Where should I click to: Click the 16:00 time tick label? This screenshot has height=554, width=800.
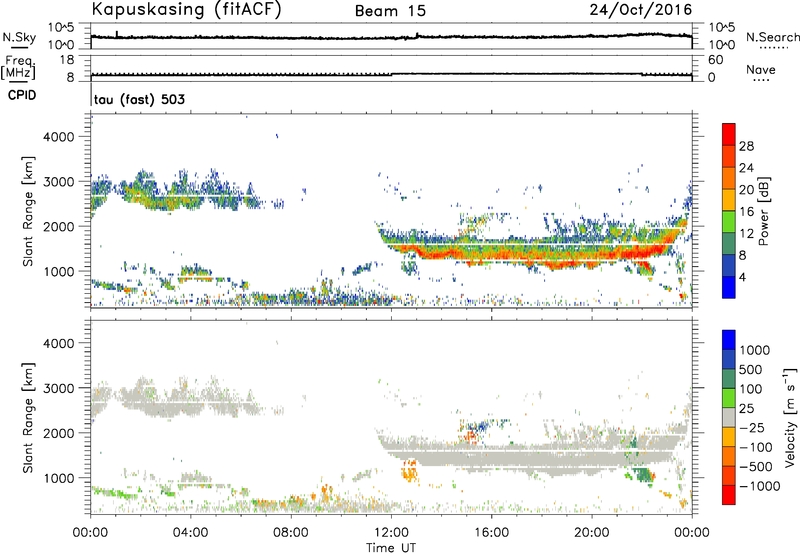(x=491, y=533)
